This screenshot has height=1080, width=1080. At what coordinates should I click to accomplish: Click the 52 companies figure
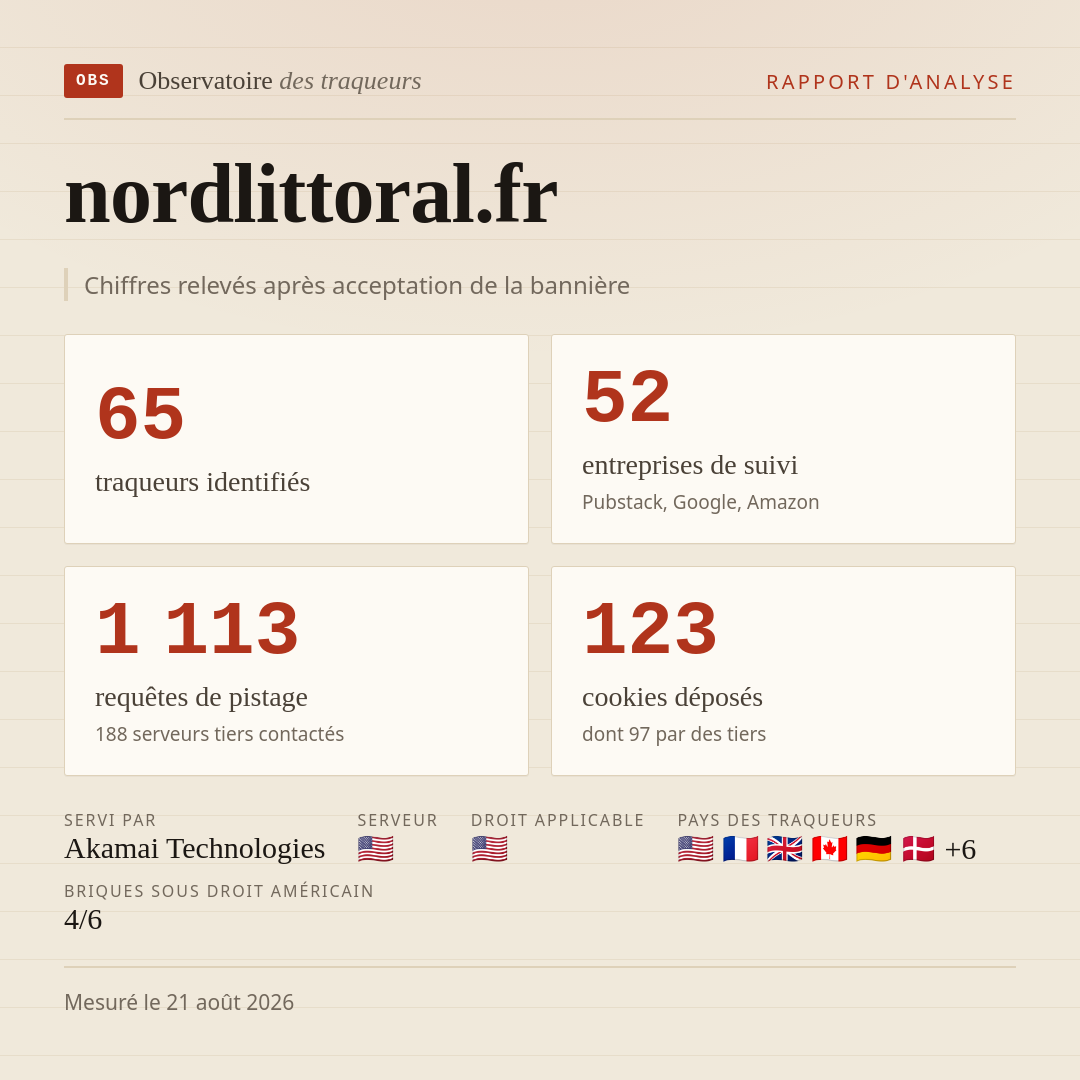(627, 396)
